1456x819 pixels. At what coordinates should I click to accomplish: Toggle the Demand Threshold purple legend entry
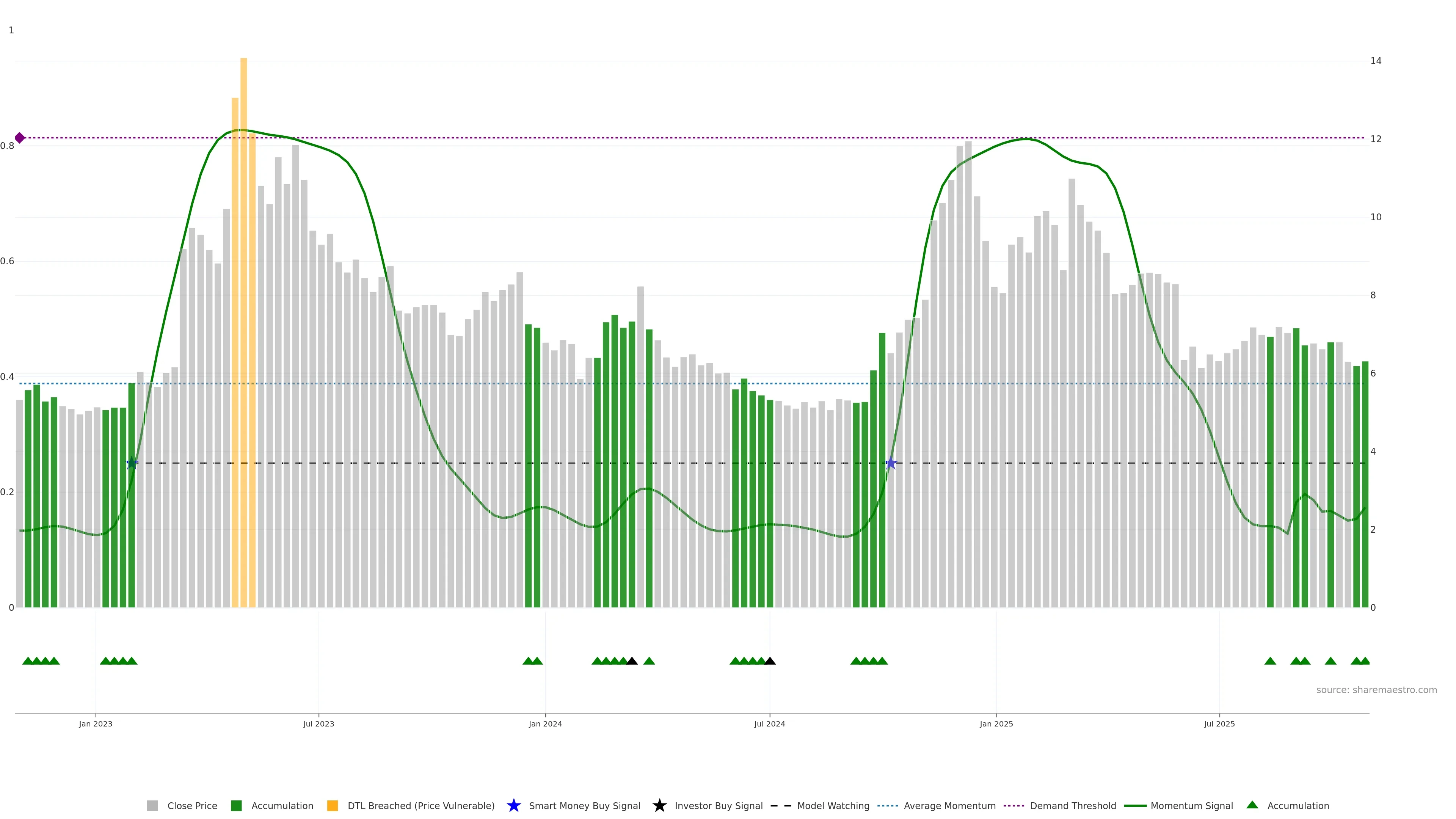click(x=1014, y=805)
